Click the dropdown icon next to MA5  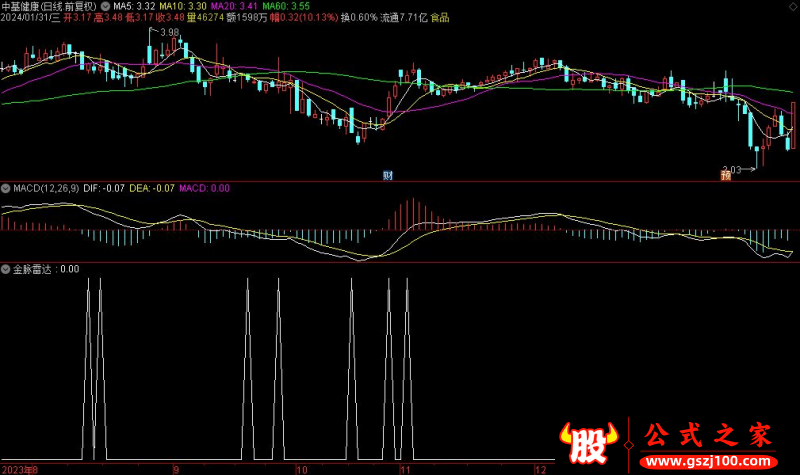pos(107,6)
